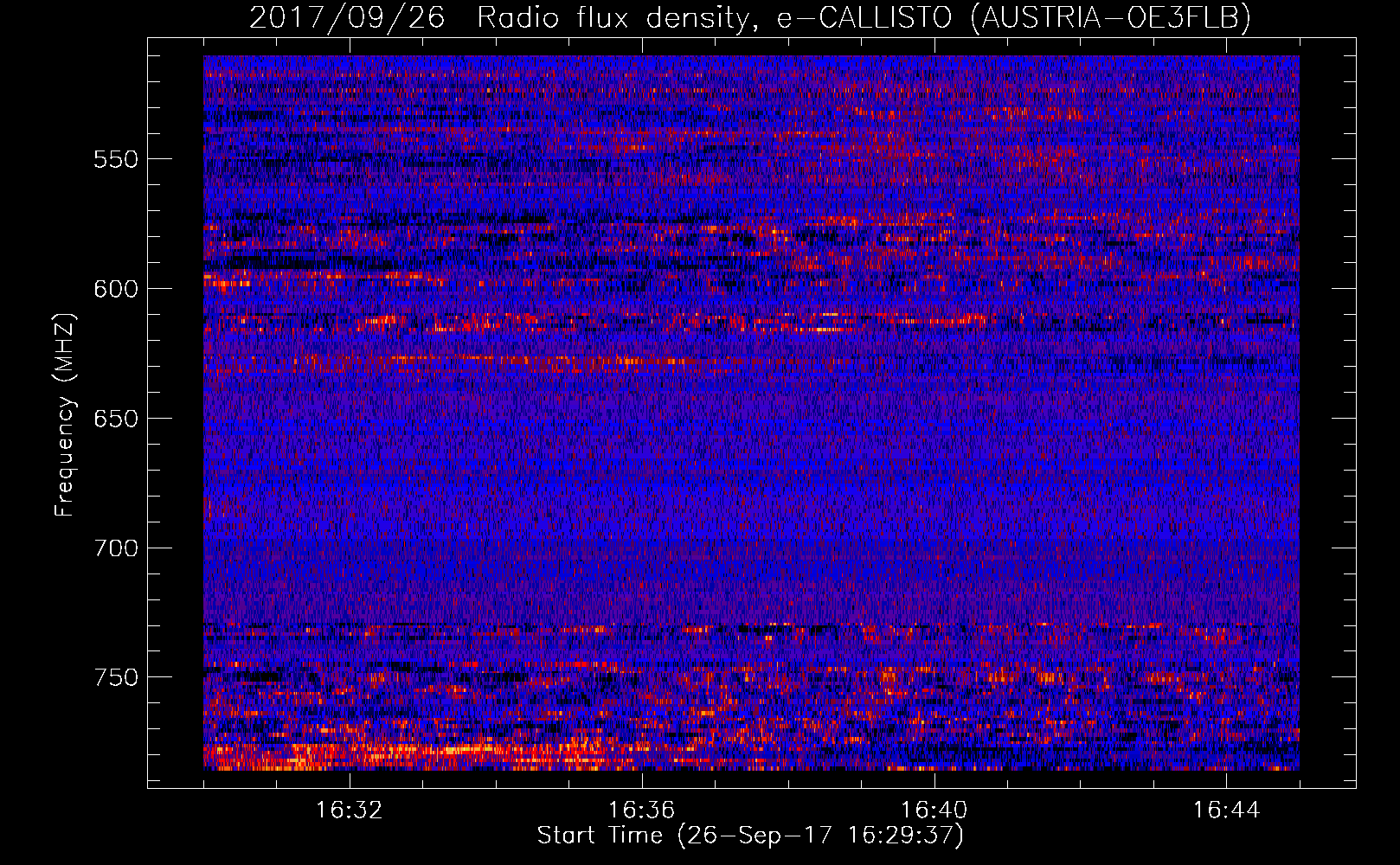The width and height of the screenshot is (1400, 865).
Task: Click the Start Time axis label
Action: [750, 836]
